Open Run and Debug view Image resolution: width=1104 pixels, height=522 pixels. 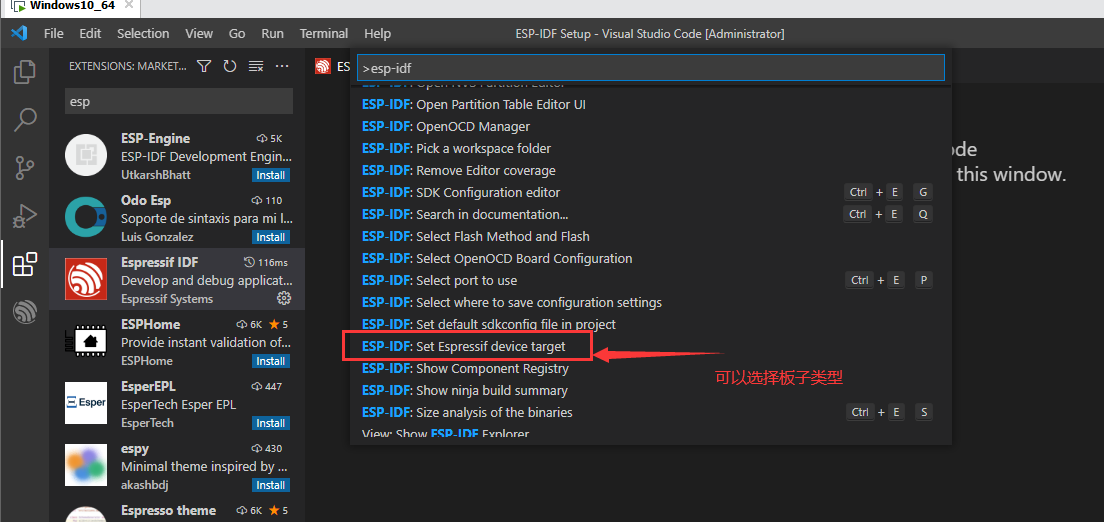(24, 216)
